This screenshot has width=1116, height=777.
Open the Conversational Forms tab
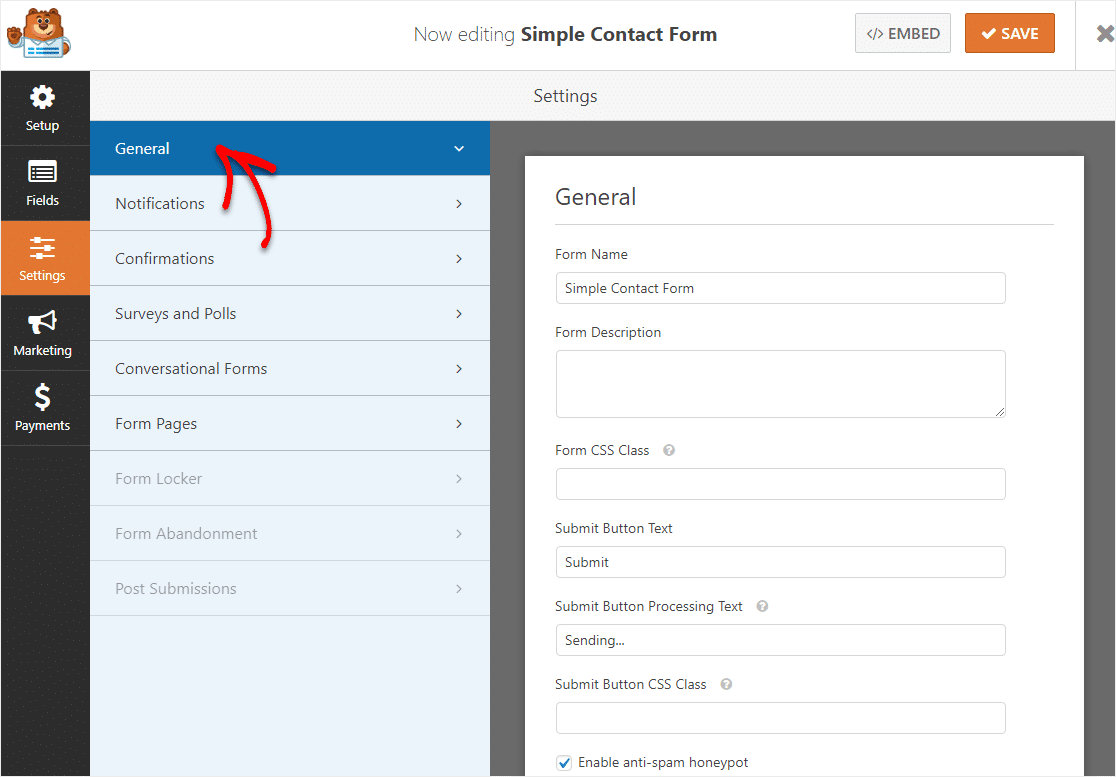coord(290,369)
